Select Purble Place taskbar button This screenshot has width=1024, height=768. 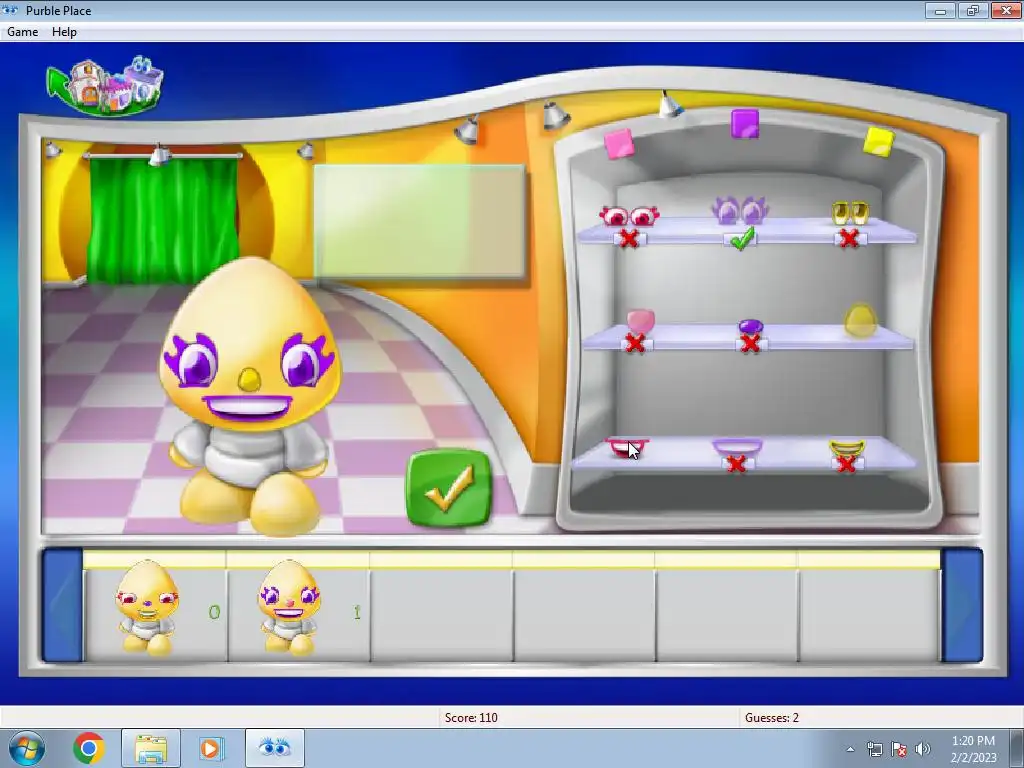point(274,748)
